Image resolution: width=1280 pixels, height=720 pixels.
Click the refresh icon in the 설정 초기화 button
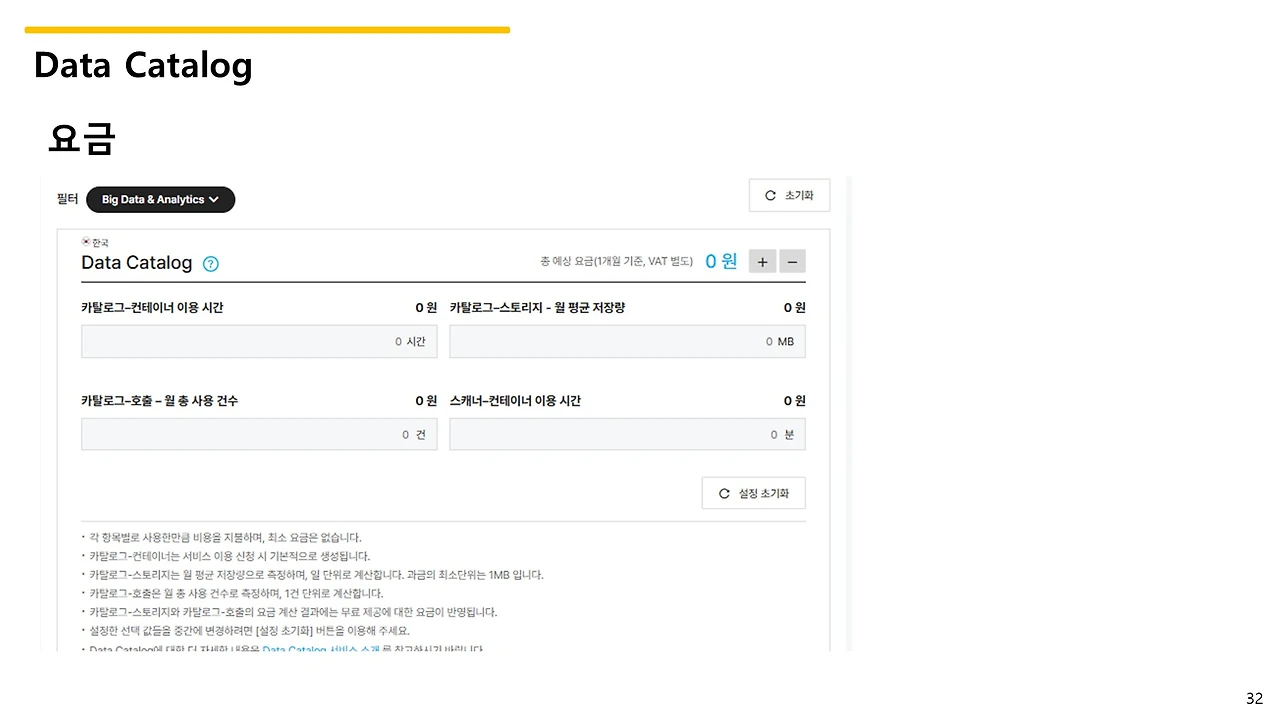724,492
